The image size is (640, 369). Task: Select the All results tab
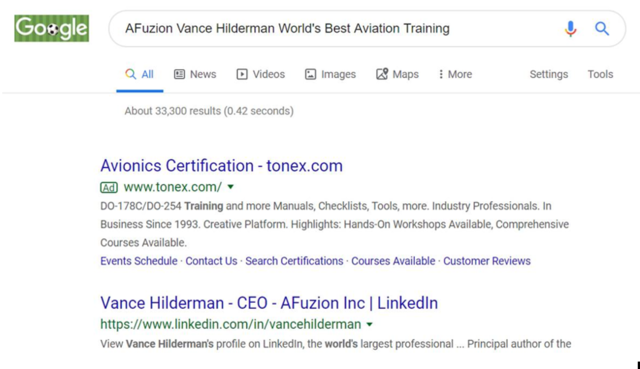coord(140,74)
